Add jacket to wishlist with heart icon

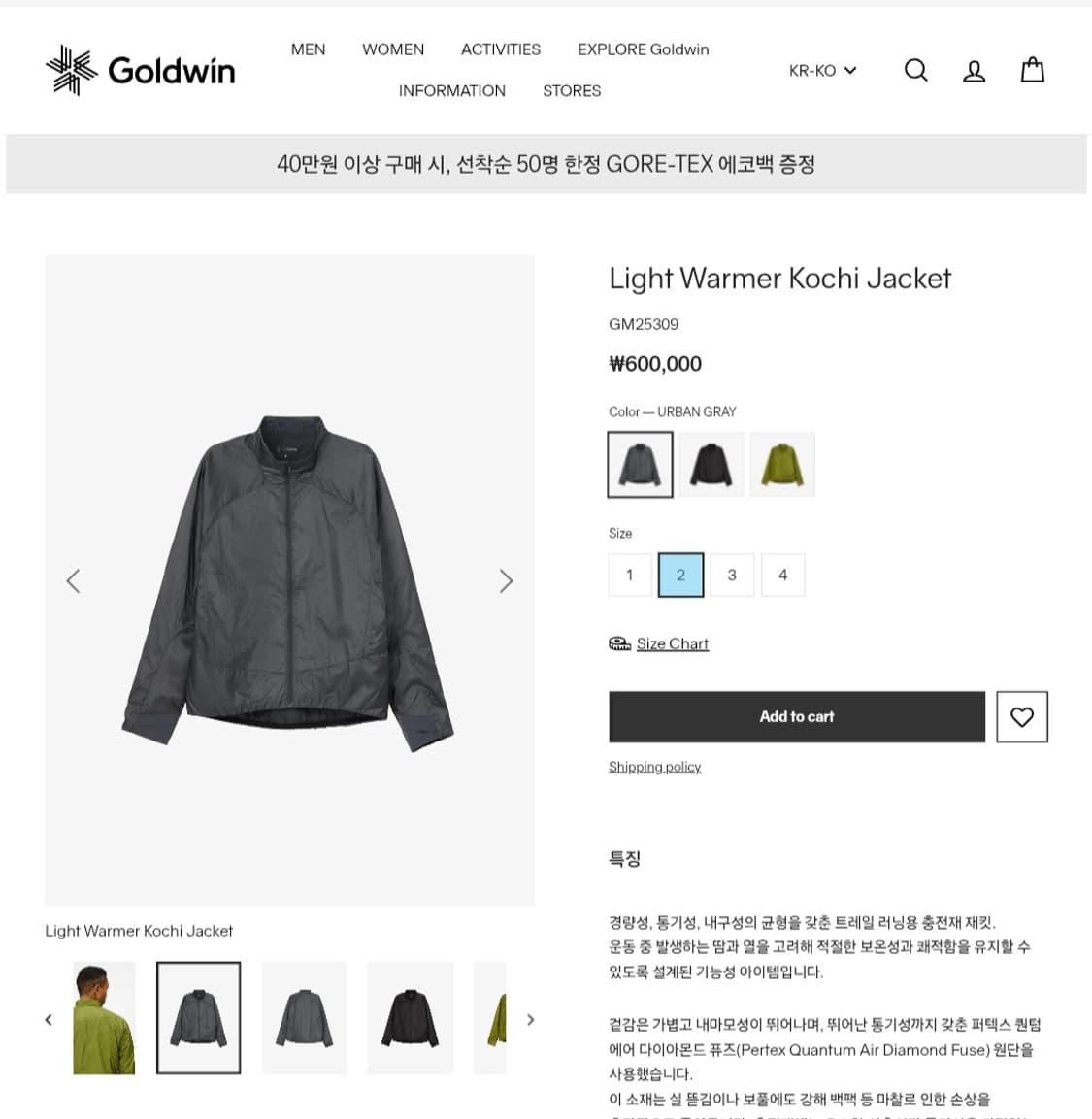(x=1022, y=716)
